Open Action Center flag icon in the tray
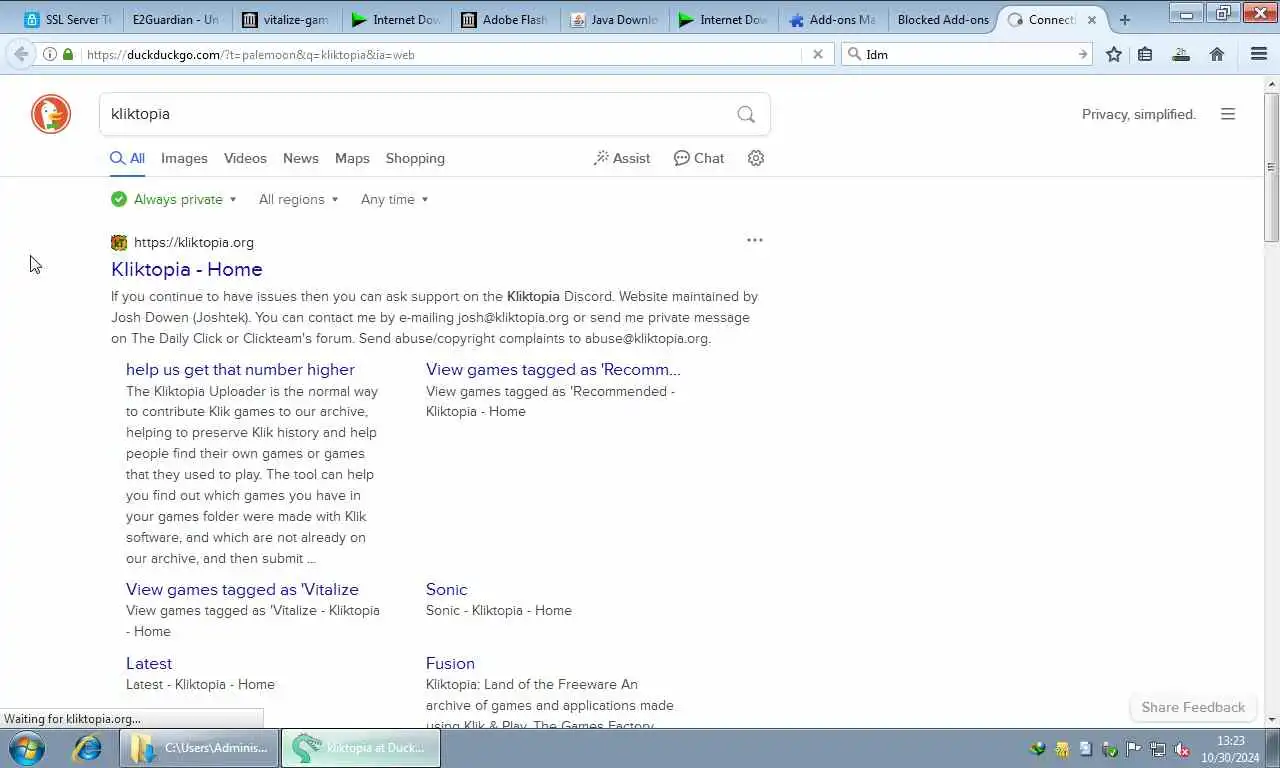 [1133, 749]
